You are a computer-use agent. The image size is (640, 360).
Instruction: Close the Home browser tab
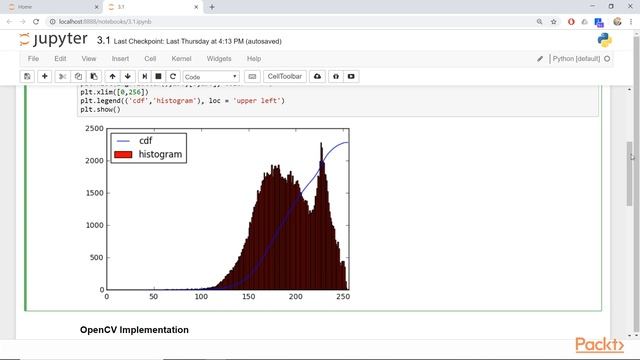96,7
